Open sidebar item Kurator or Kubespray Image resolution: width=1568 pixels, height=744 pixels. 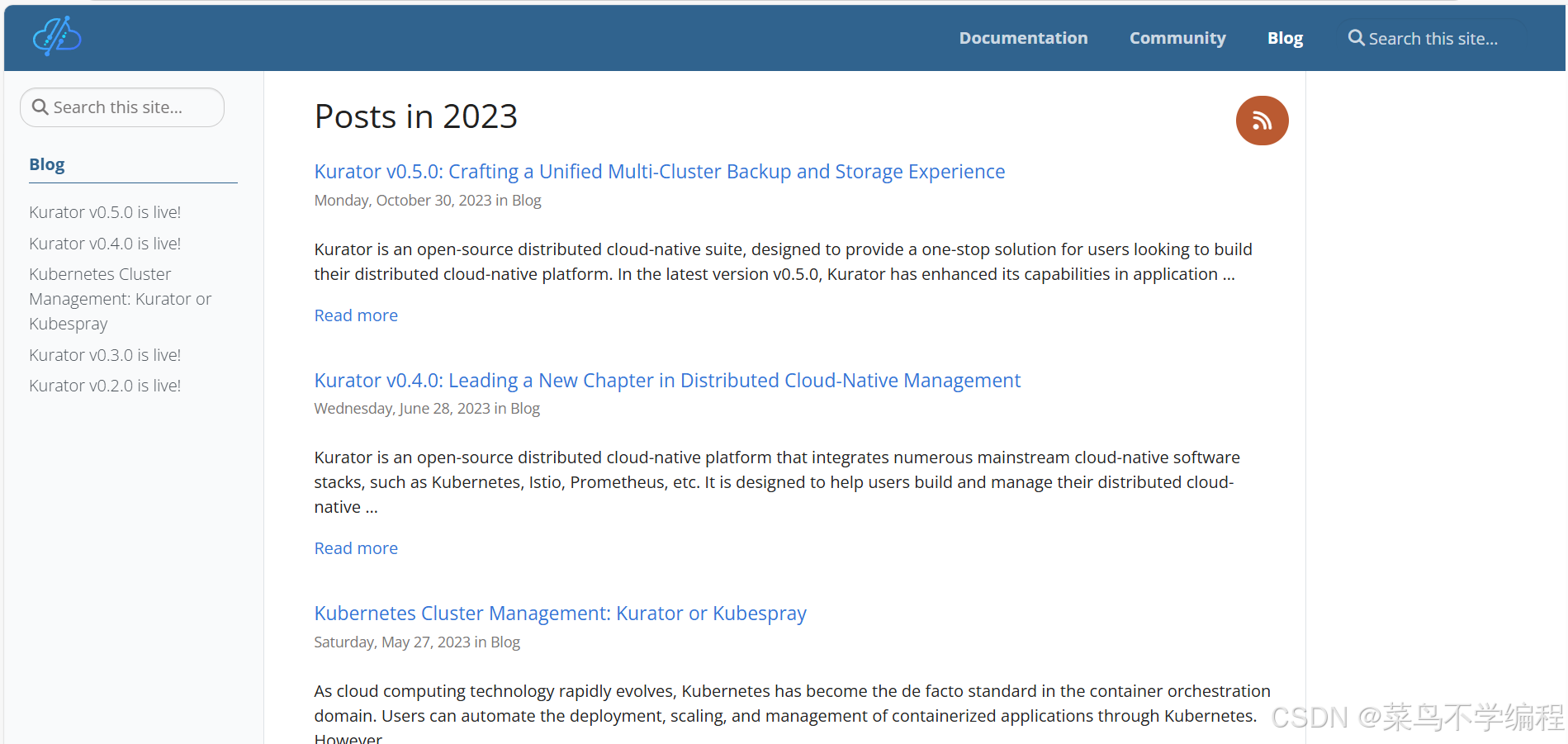point(121,299)
